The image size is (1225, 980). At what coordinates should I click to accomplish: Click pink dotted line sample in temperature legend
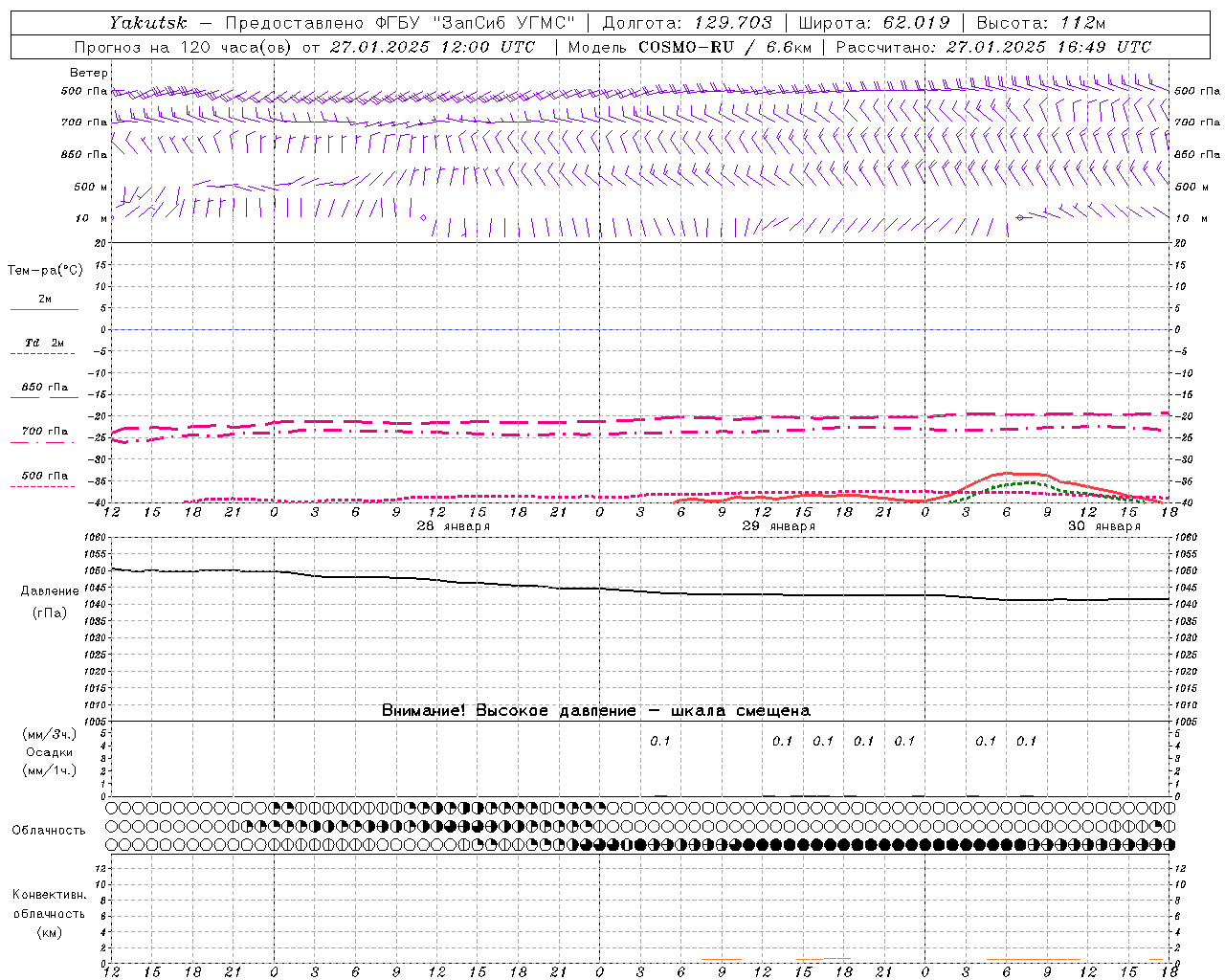coord(43,486)
